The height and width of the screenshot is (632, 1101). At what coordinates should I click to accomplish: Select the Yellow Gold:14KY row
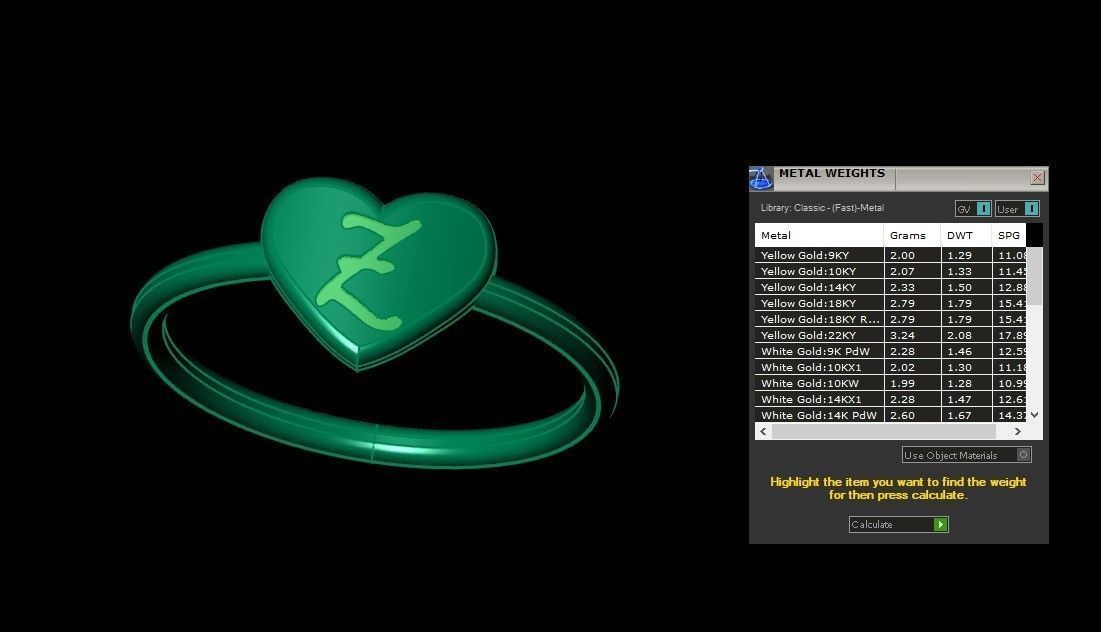click(890, 287)
